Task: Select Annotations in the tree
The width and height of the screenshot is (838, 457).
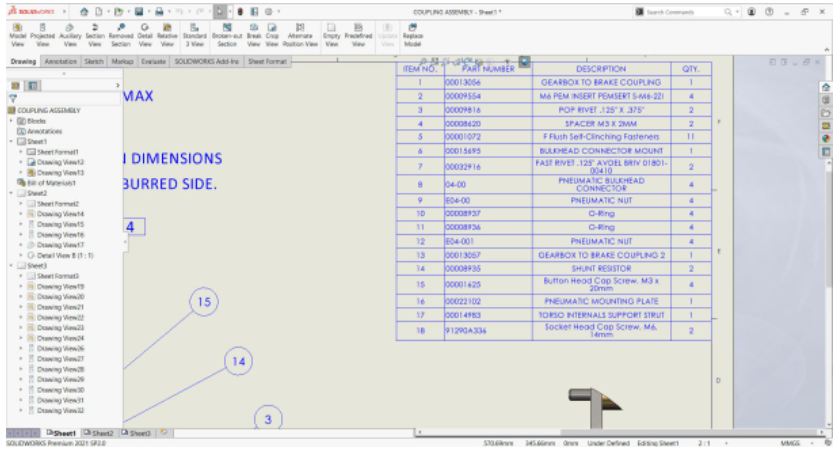Action: [x=40, y=131]
